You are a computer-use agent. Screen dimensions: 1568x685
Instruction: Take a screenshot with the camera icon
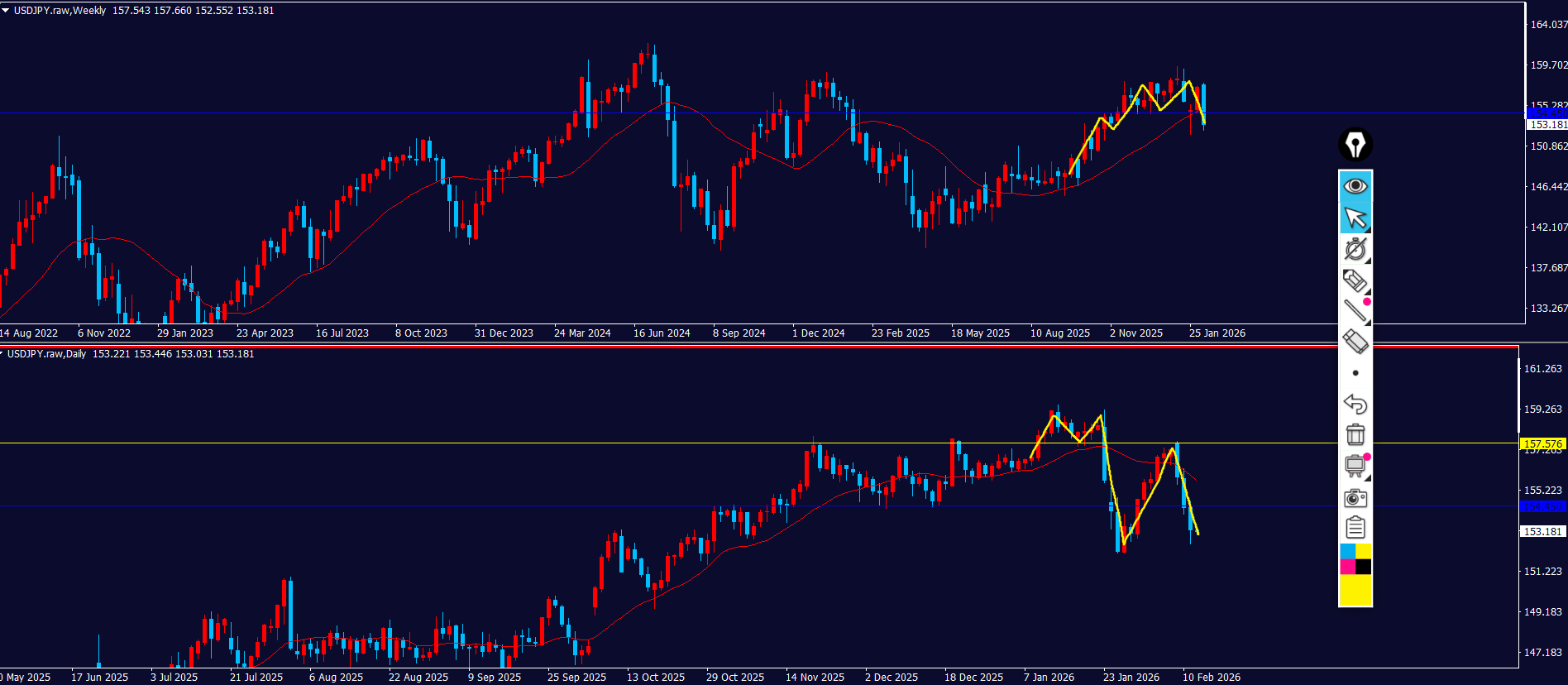coord(1355,497)
